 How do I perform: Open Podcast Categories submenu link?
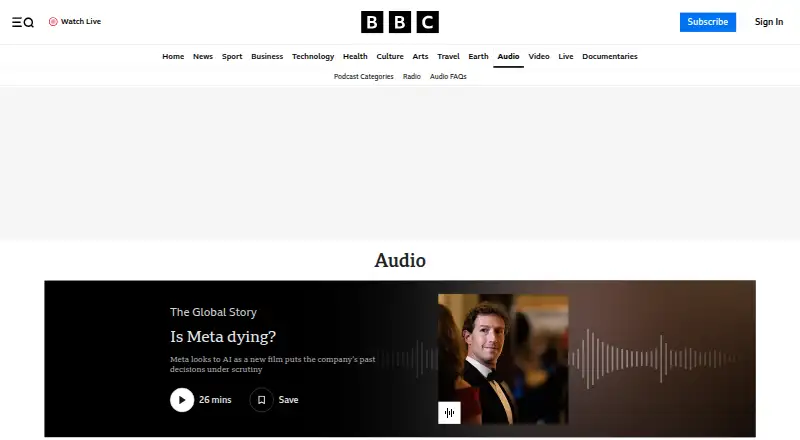pos(363,77)
